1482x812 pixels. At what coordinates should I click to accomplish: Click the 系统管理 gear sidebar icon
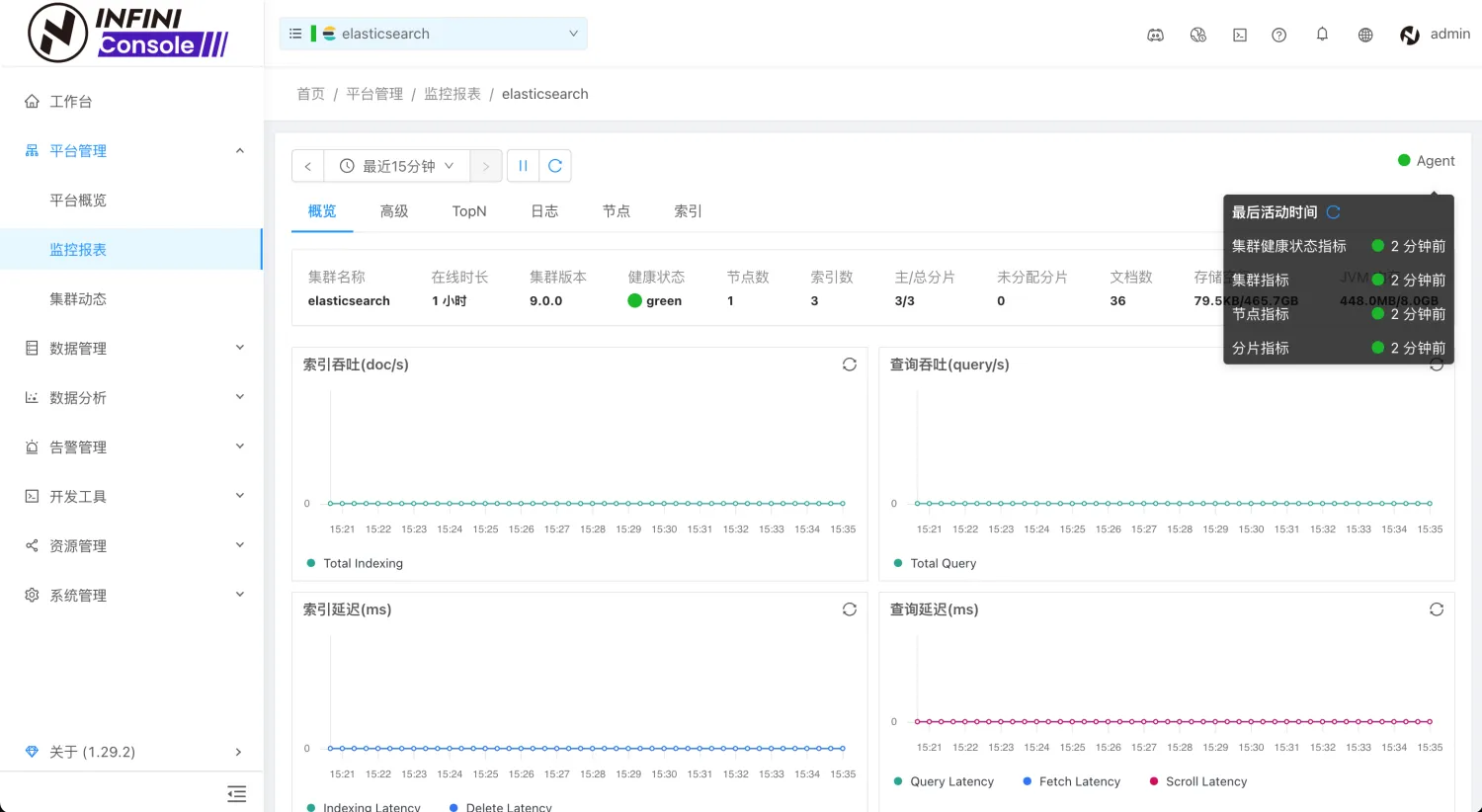(32, 595)
